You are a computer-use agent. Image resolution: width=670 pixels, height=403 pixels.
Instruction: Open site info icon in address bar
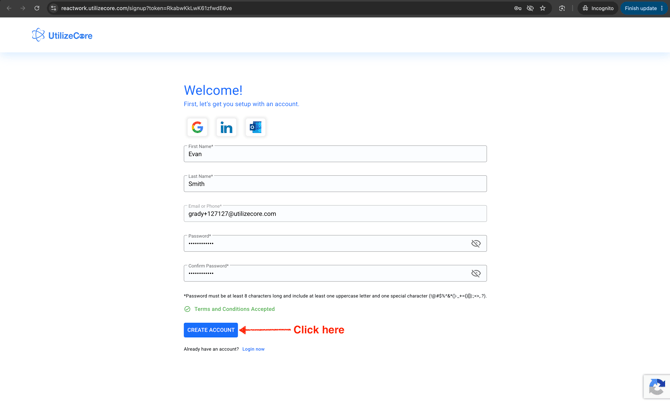[53, 8]
